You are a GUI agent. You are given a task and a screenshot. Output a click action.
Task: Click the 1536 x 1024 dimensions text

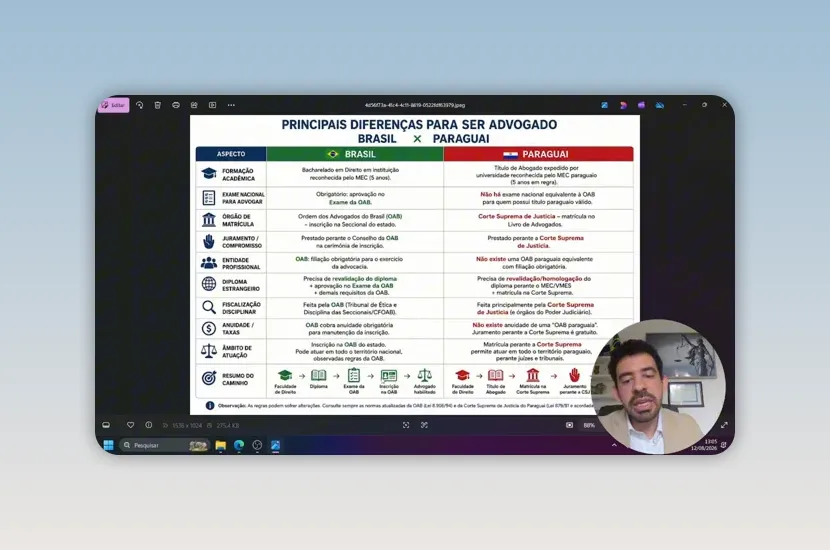[x=187, y=426]
